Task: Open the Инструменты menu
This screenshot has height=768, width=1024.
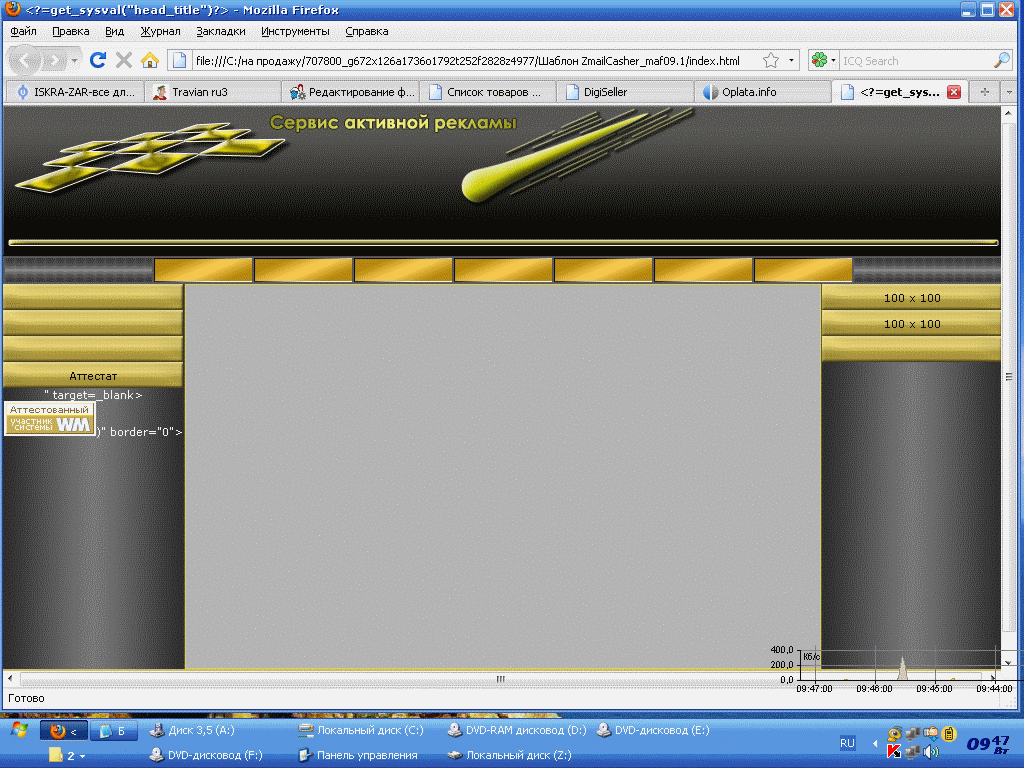Action: click(295, 31)
